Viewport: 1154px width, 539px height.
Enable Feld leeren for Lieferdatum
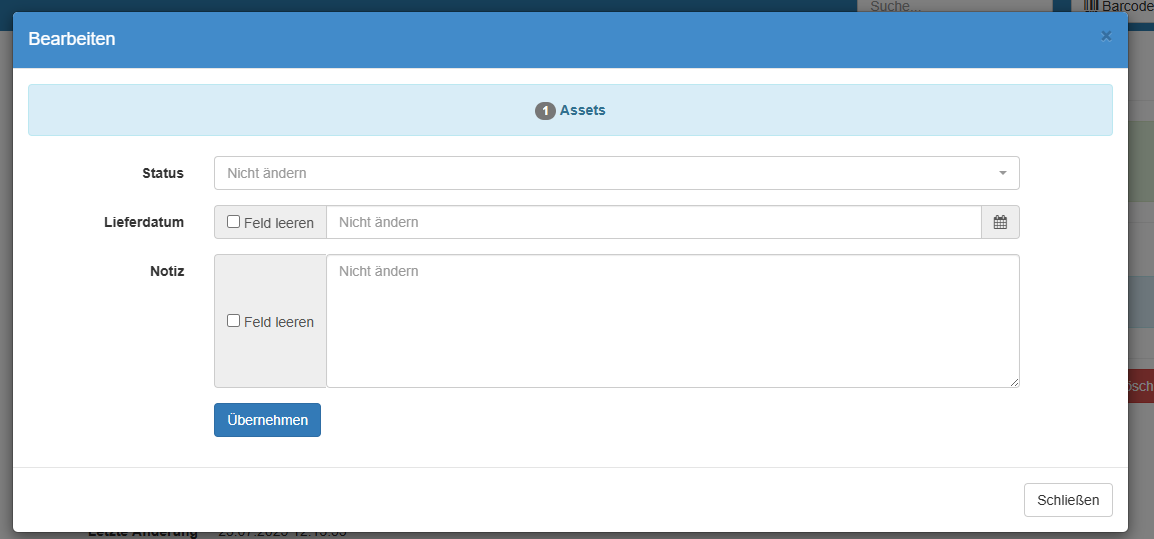click(x=234, y=222)
